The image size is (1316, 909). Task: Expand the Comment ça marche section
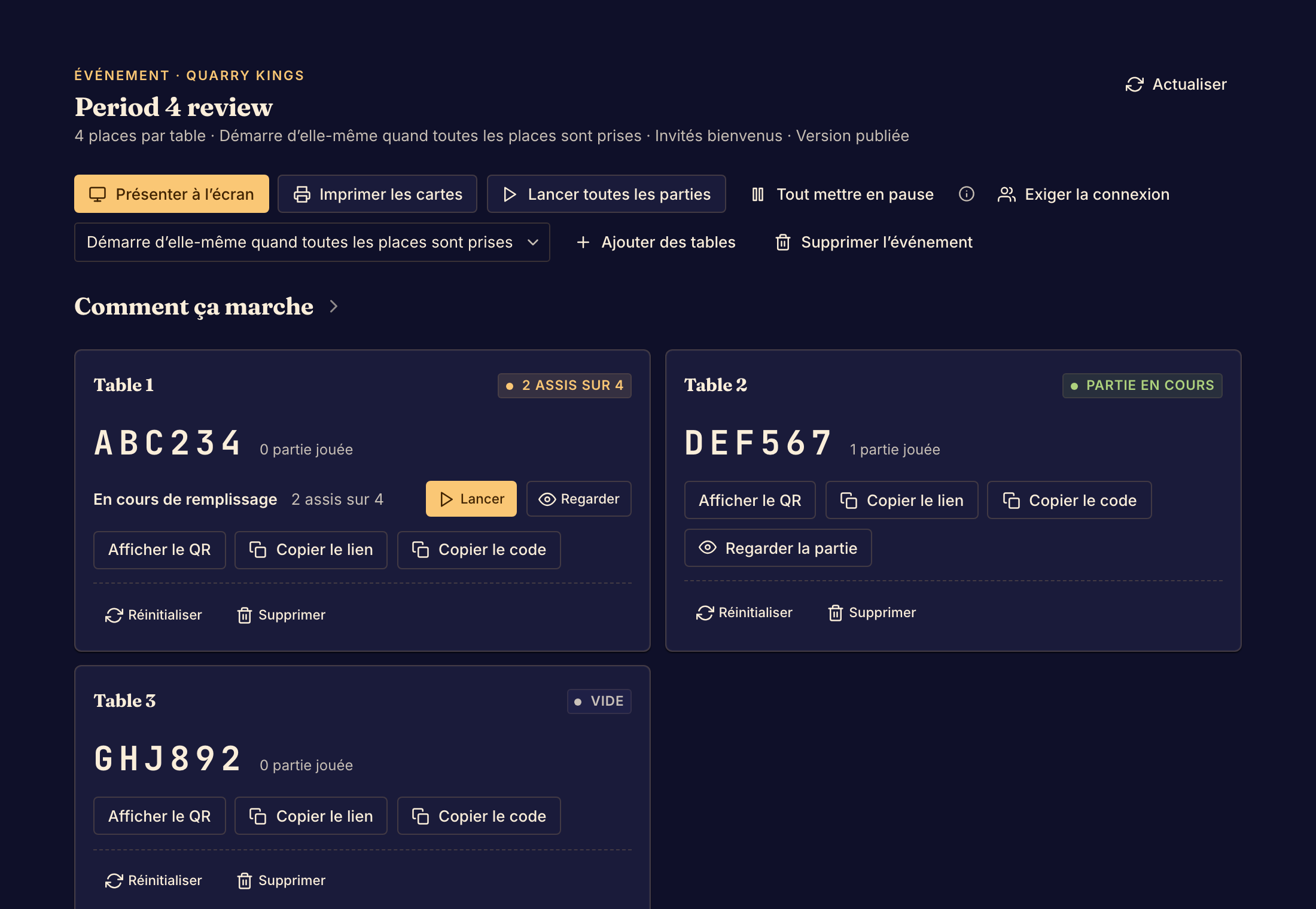(206, 306)
